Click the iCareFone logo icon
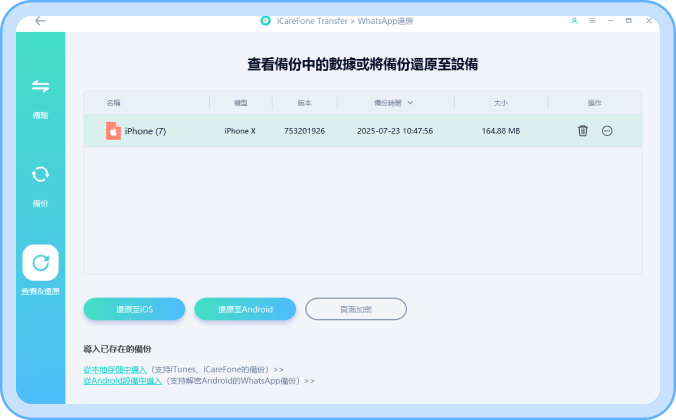The width and height of the screenshot is (676, 420). [266, 20]
